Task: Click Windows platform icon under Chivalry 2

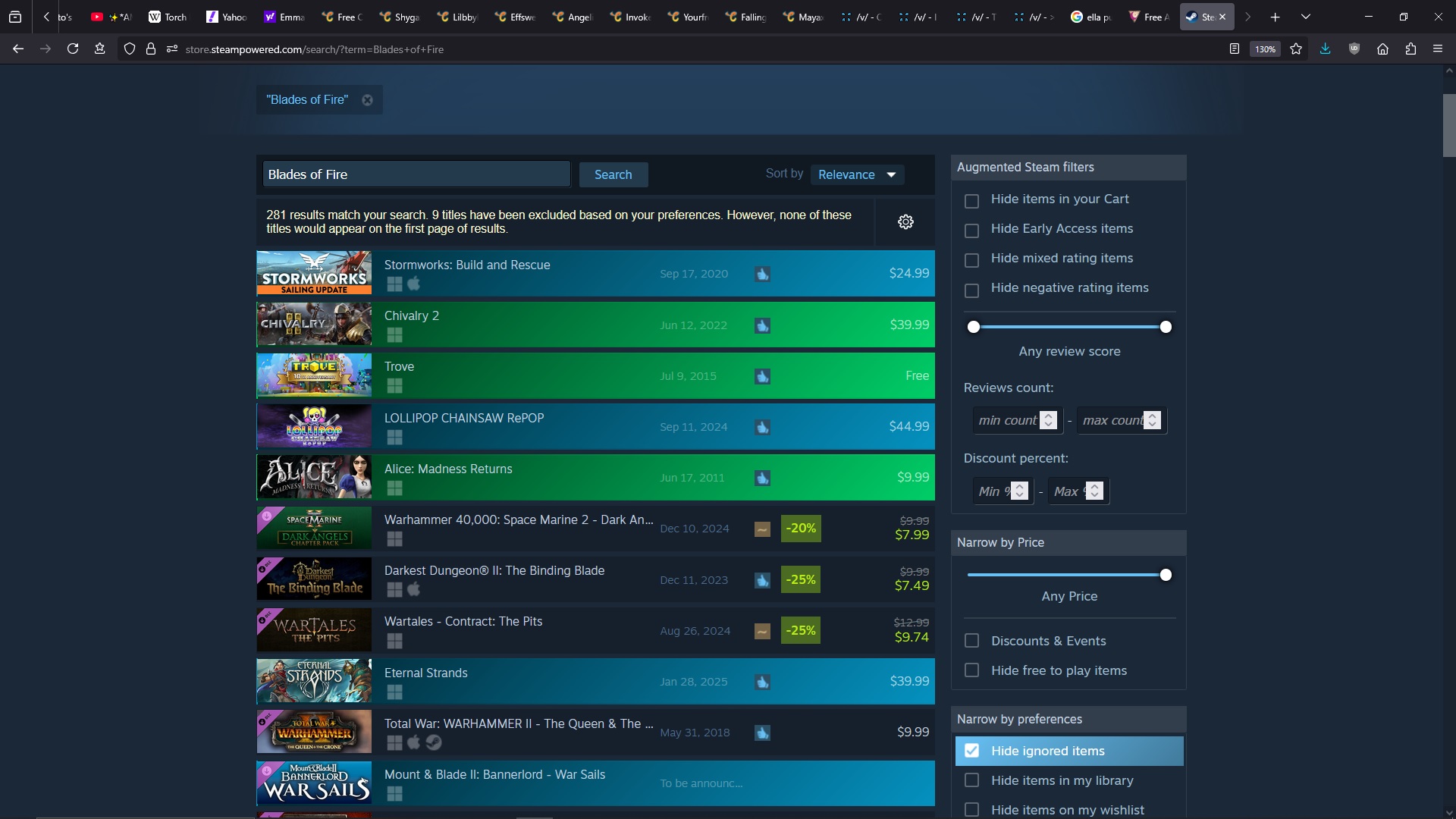Action: tap(394, 335)
